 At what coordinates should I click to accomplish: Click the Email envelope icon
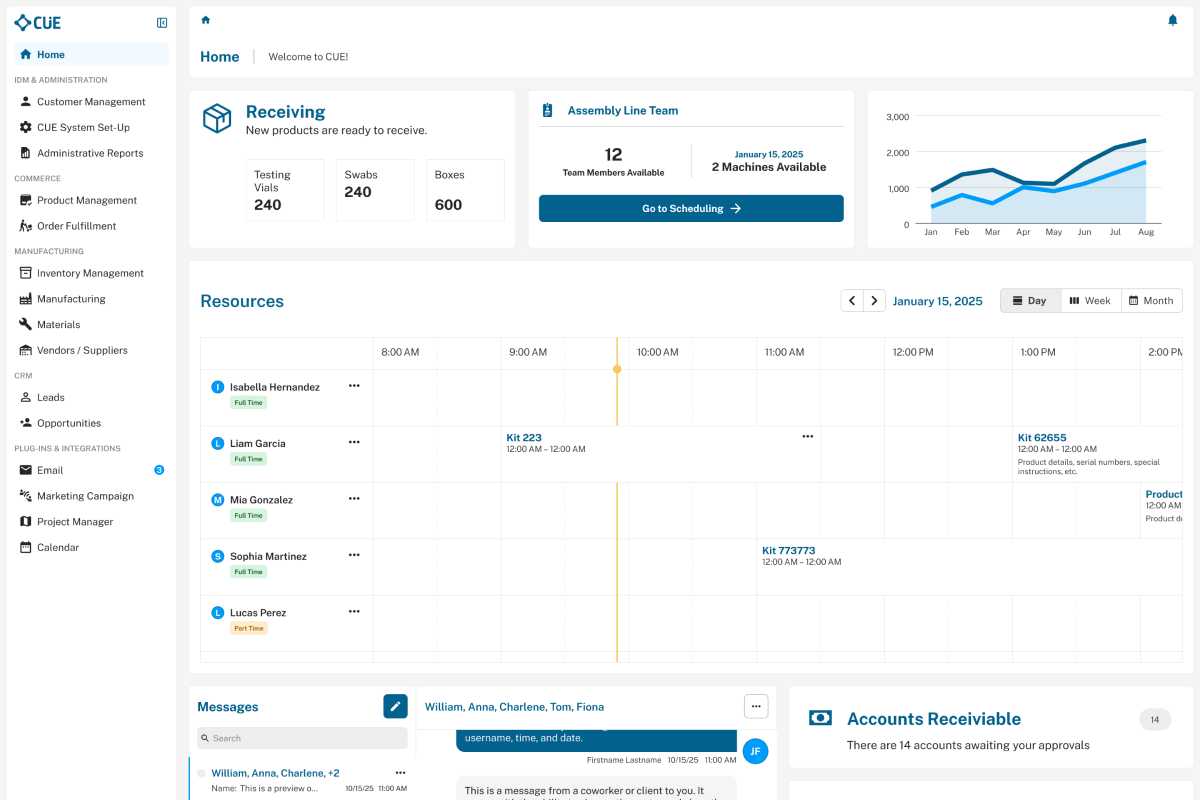pyautogui.click(x=26, y=470)
